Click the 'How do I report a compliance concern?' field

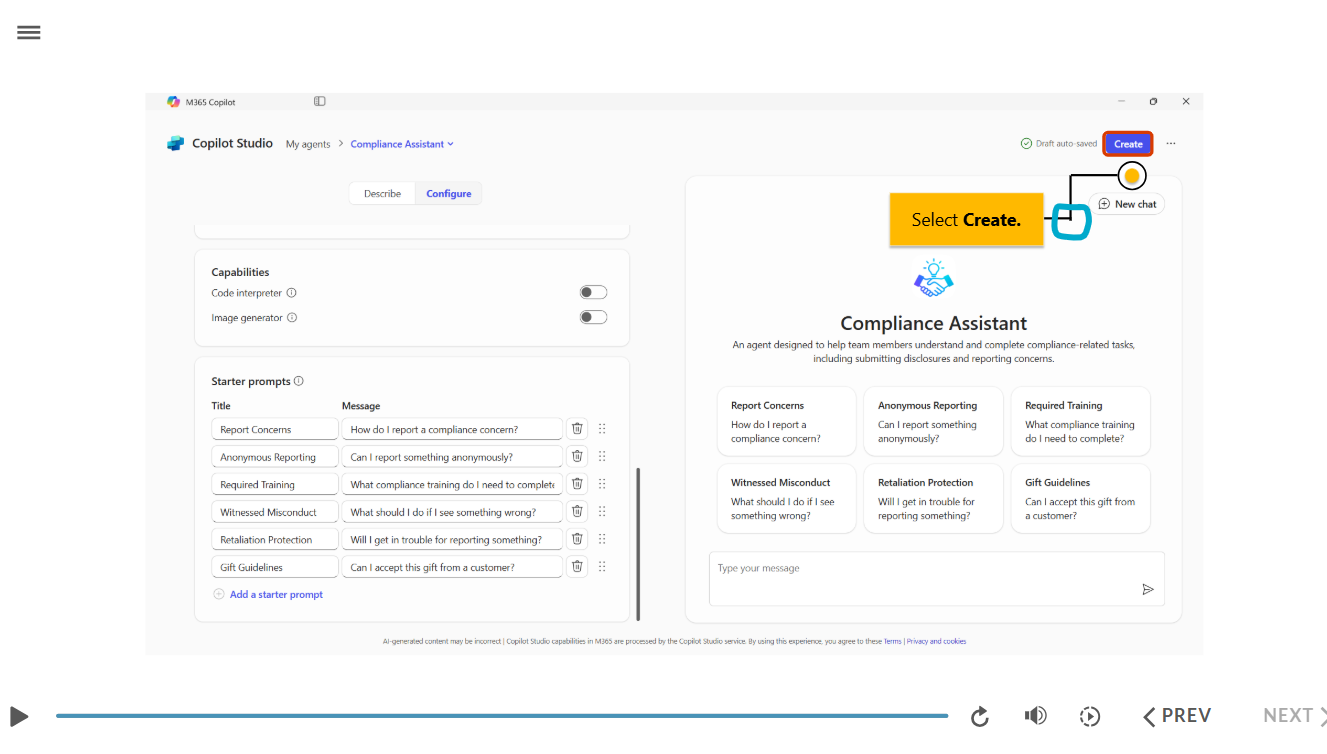(x=452, y=429)
